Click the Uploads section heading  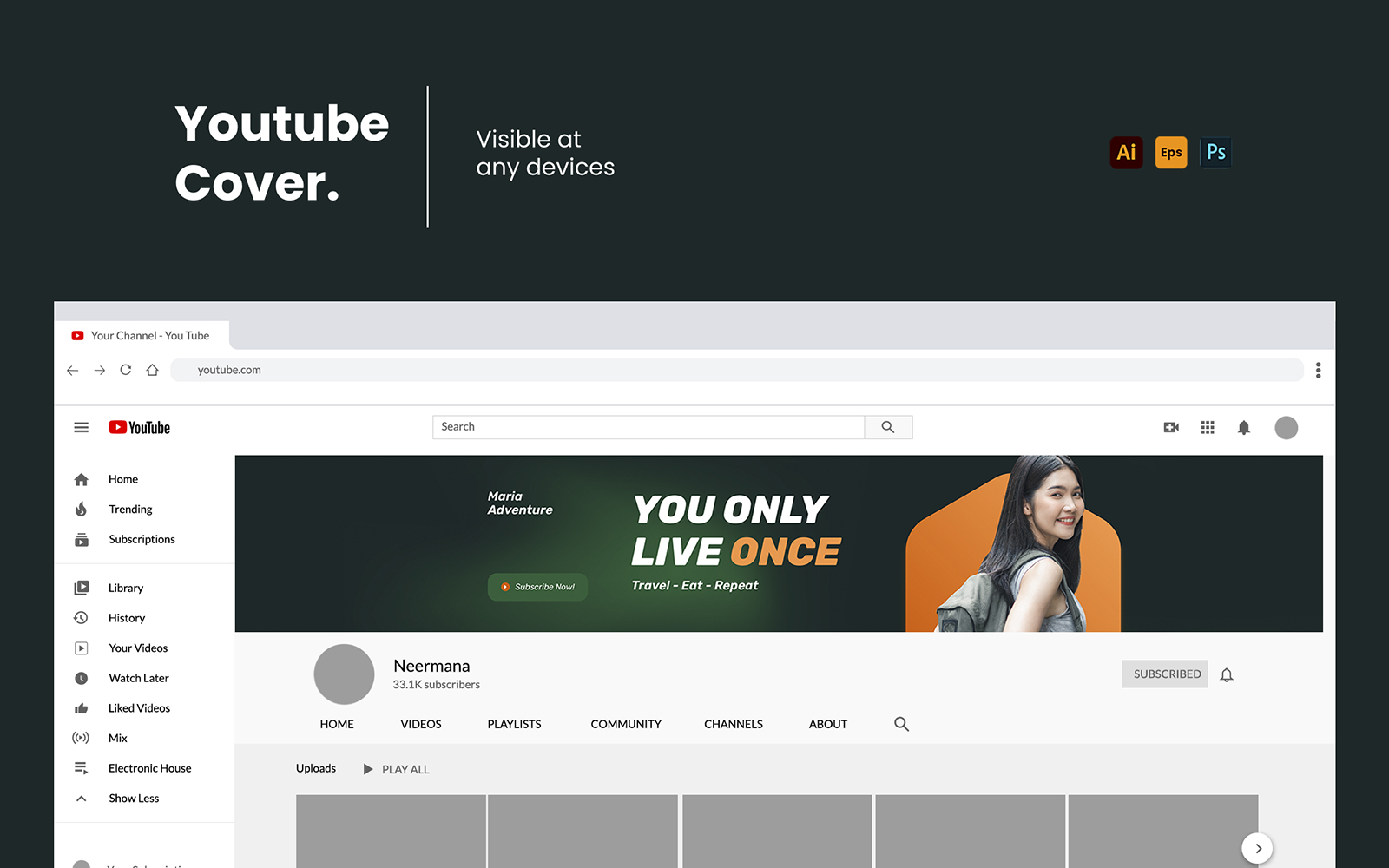point(316,769)
